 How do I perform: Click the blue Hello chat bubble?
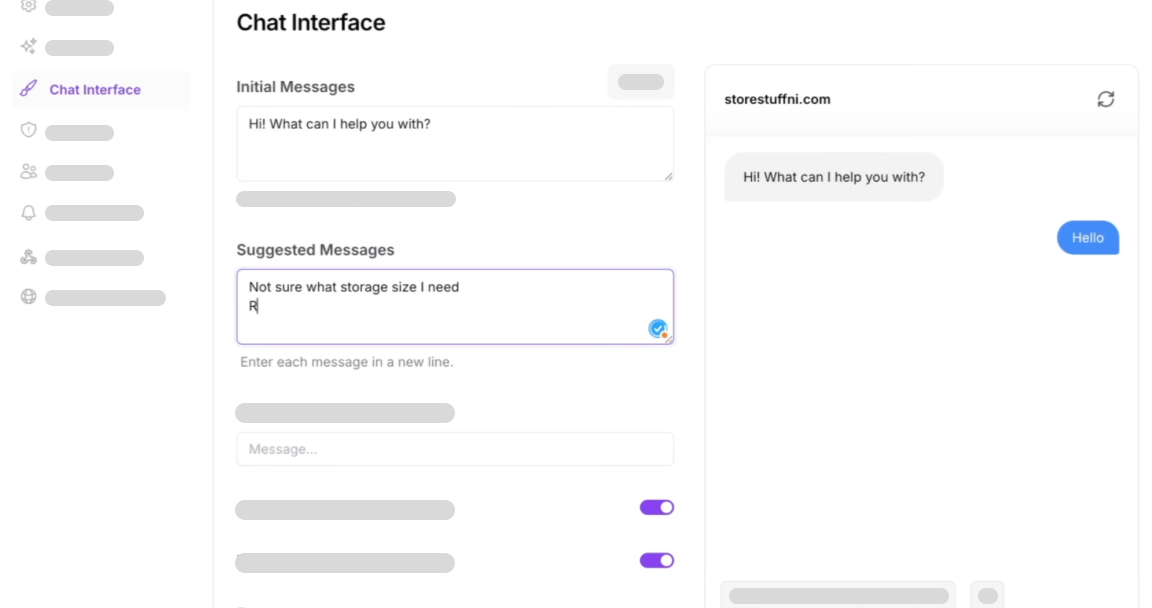pos(1087,238)
